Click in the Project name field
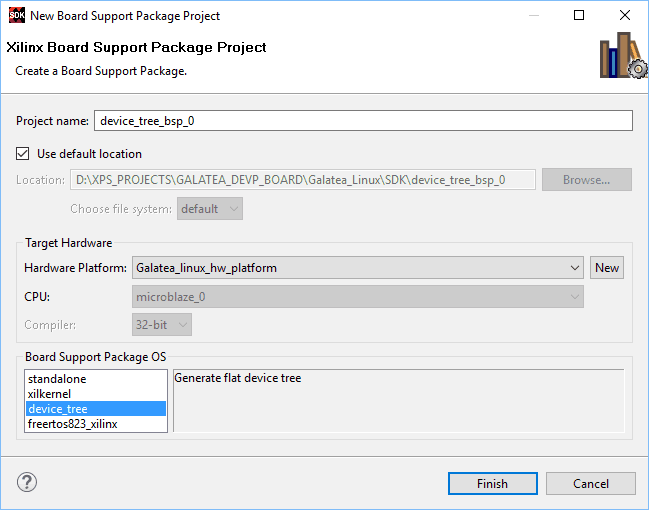Viewport: 649px width, 510px height. (363, 121)
